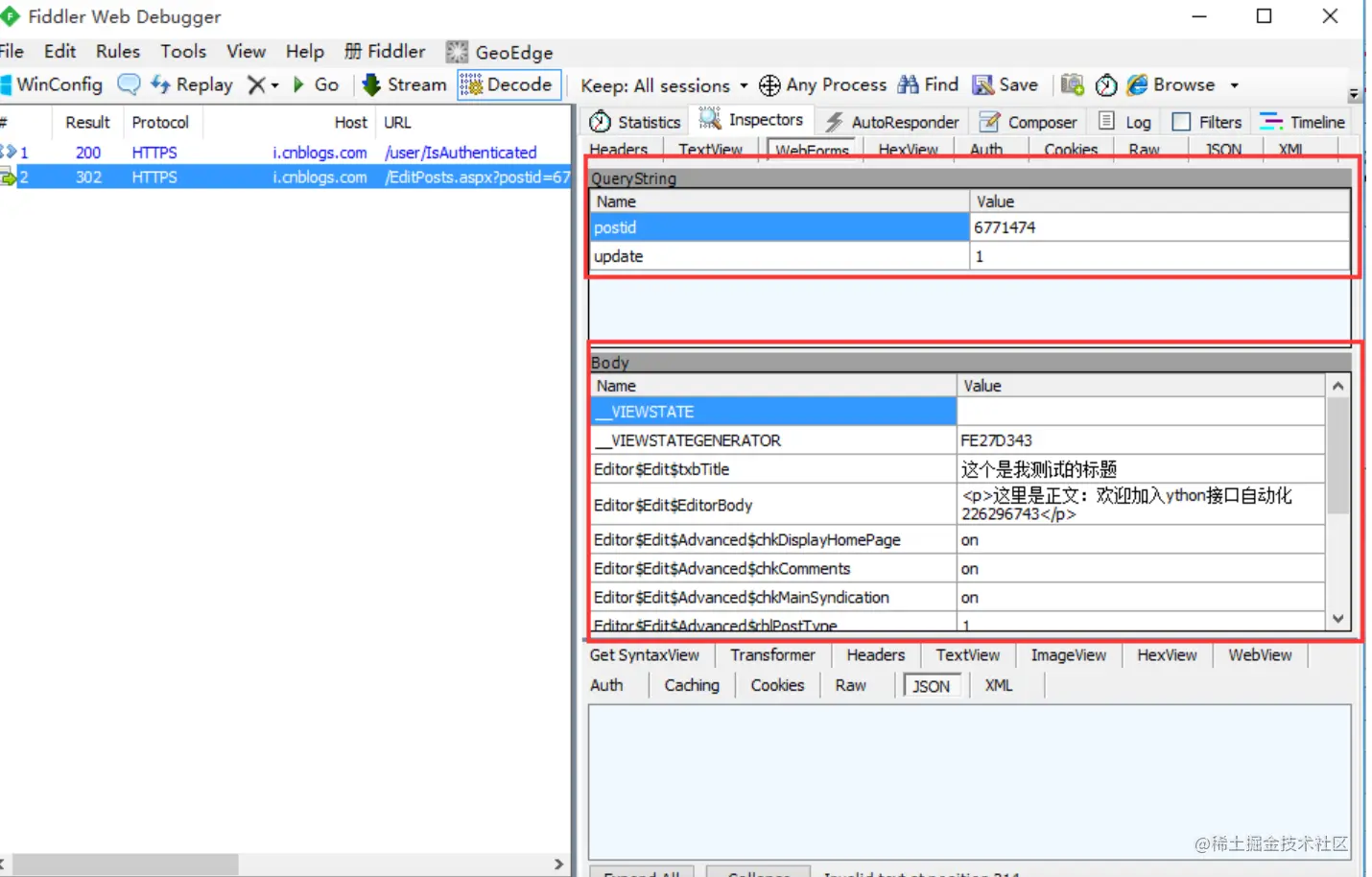Click the comment speech bubble icon

[129, 84]
